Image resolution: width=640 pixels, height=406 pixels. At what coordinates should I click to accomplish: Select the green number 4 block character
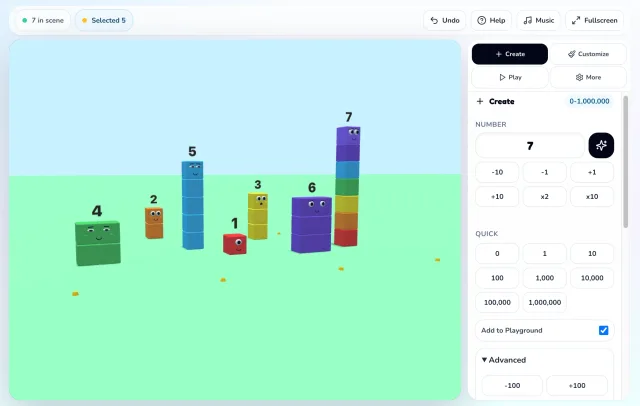pyautogui.click(x=98, y=243)
